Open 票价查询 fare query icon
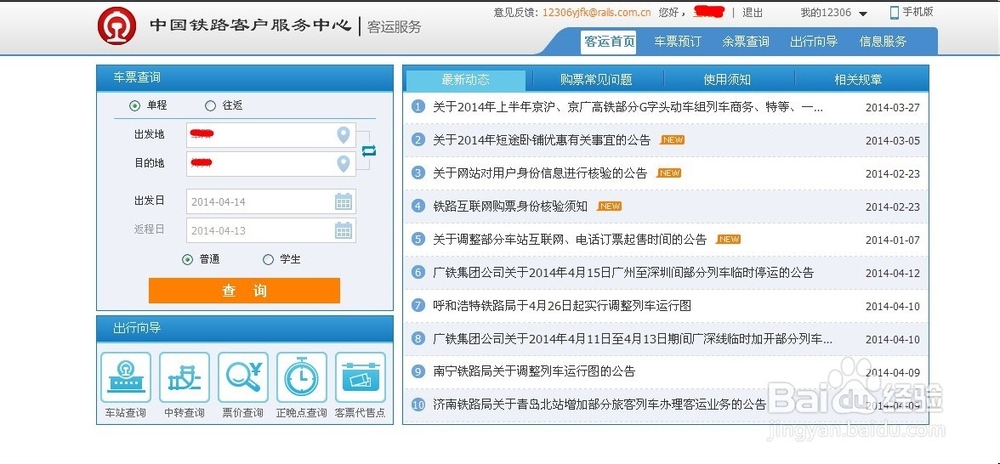The height and width of the screenshot is (464, 1000). [243, 378]
